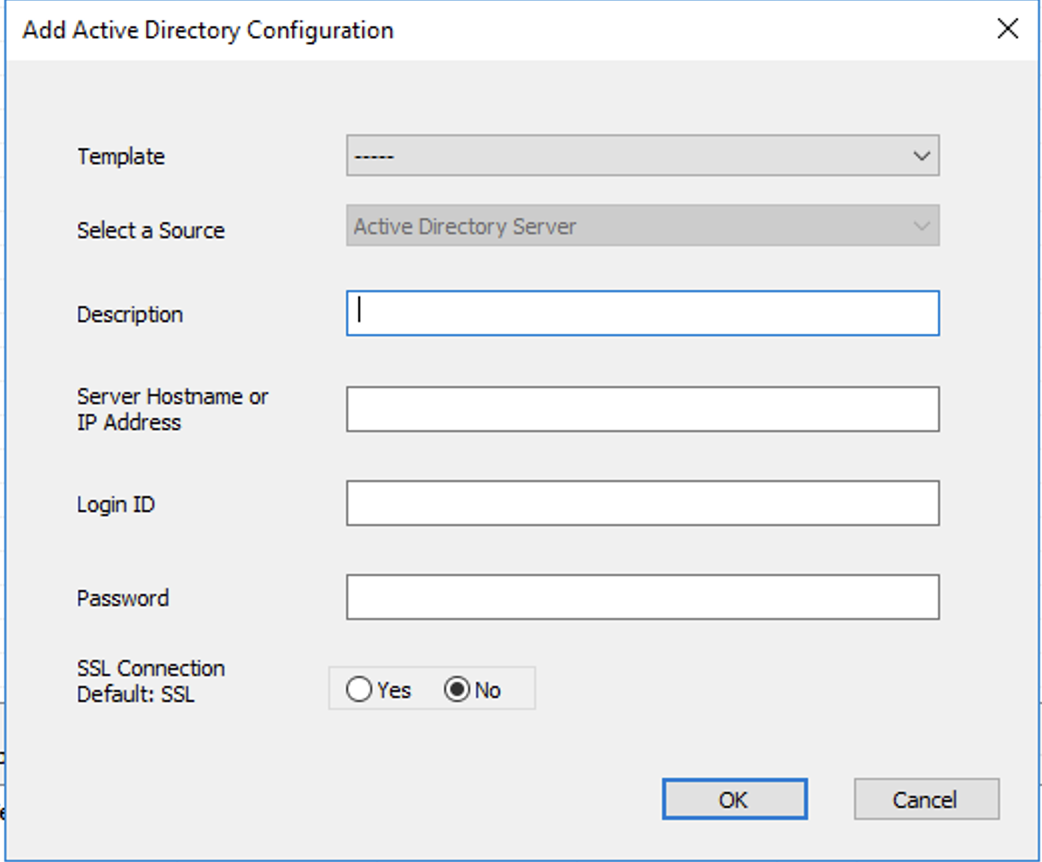Click the Active Directory Server source dropdown
This screenshot has height=862, width=1042.
point(642,227)
